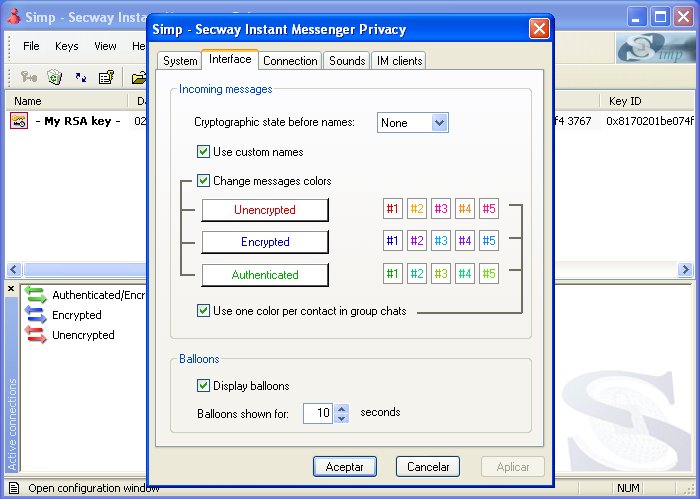Click the blue arrows switch toolbar icon

coord(81,77)
